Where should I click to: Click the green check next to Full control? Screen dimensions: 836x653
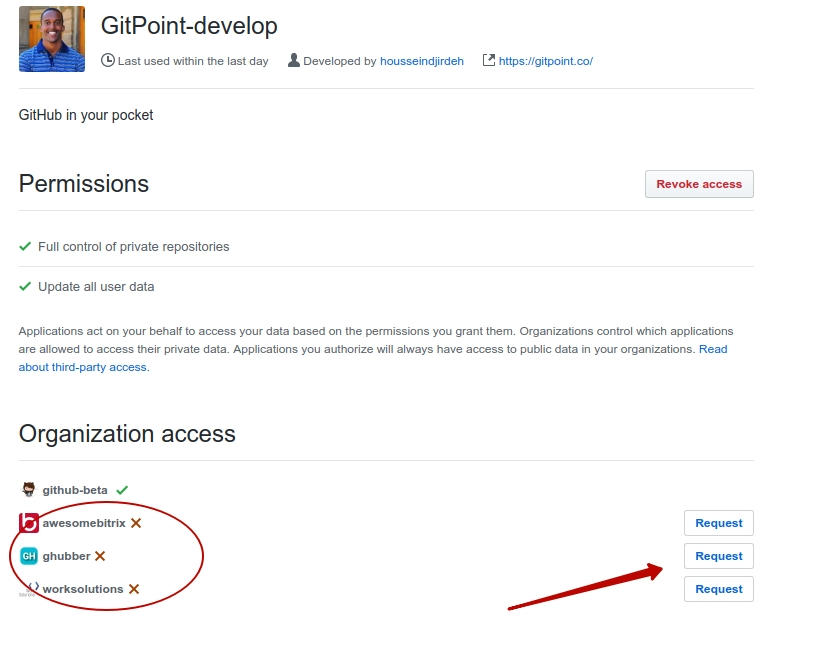point(25,246)
